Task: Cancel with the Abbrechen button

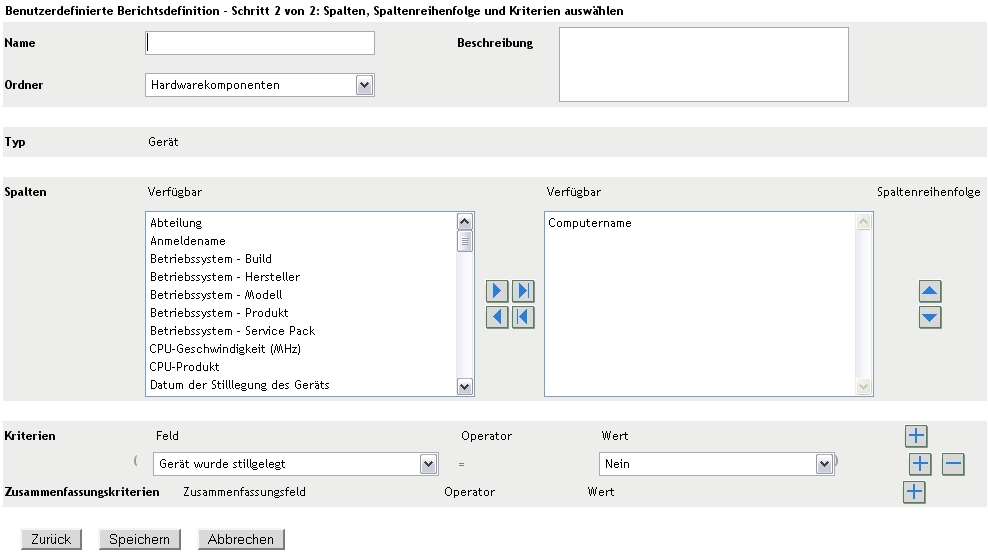Action: pyautogui.click(x=241, y=539)
